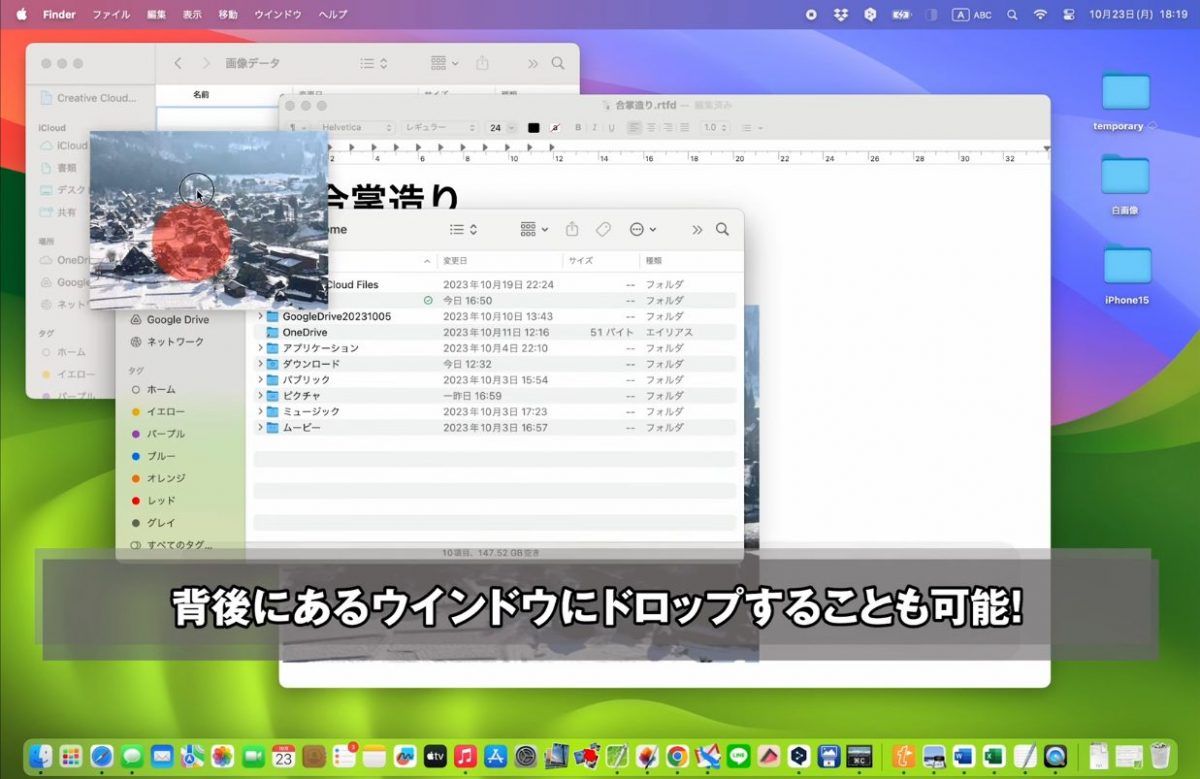The image size is (1200, 779).
Task: Click the italic I button in TextEdit
Action: pyautogui.click(x=594, y=128)
